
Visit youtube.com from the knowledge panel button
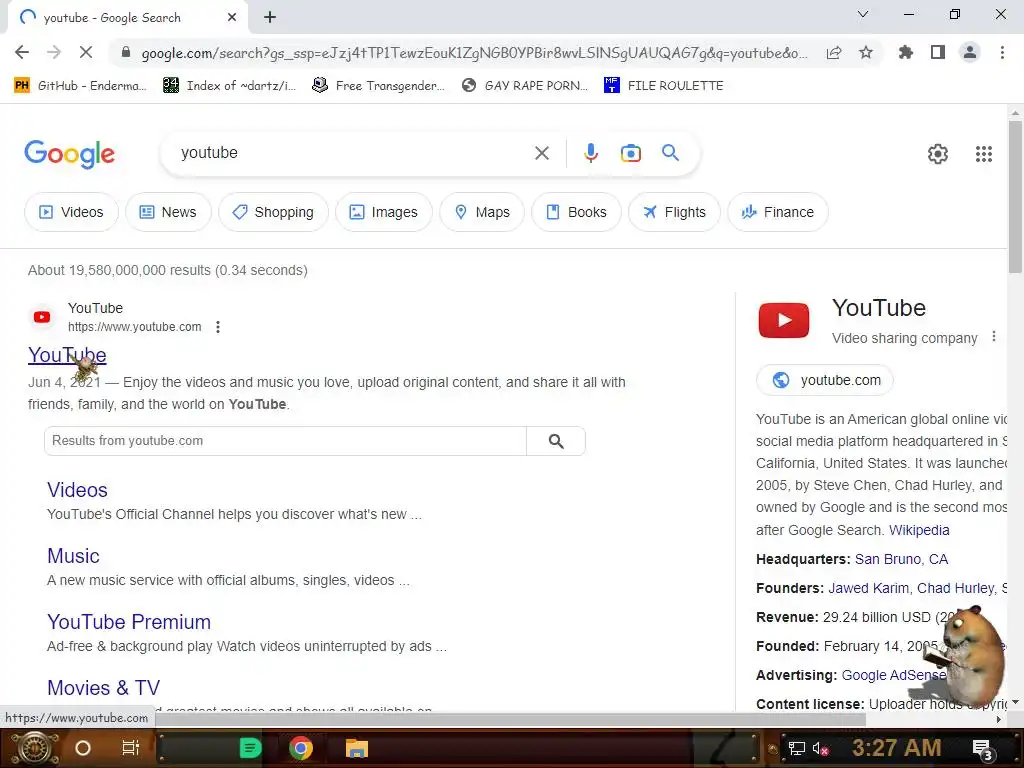click(825, 380)
